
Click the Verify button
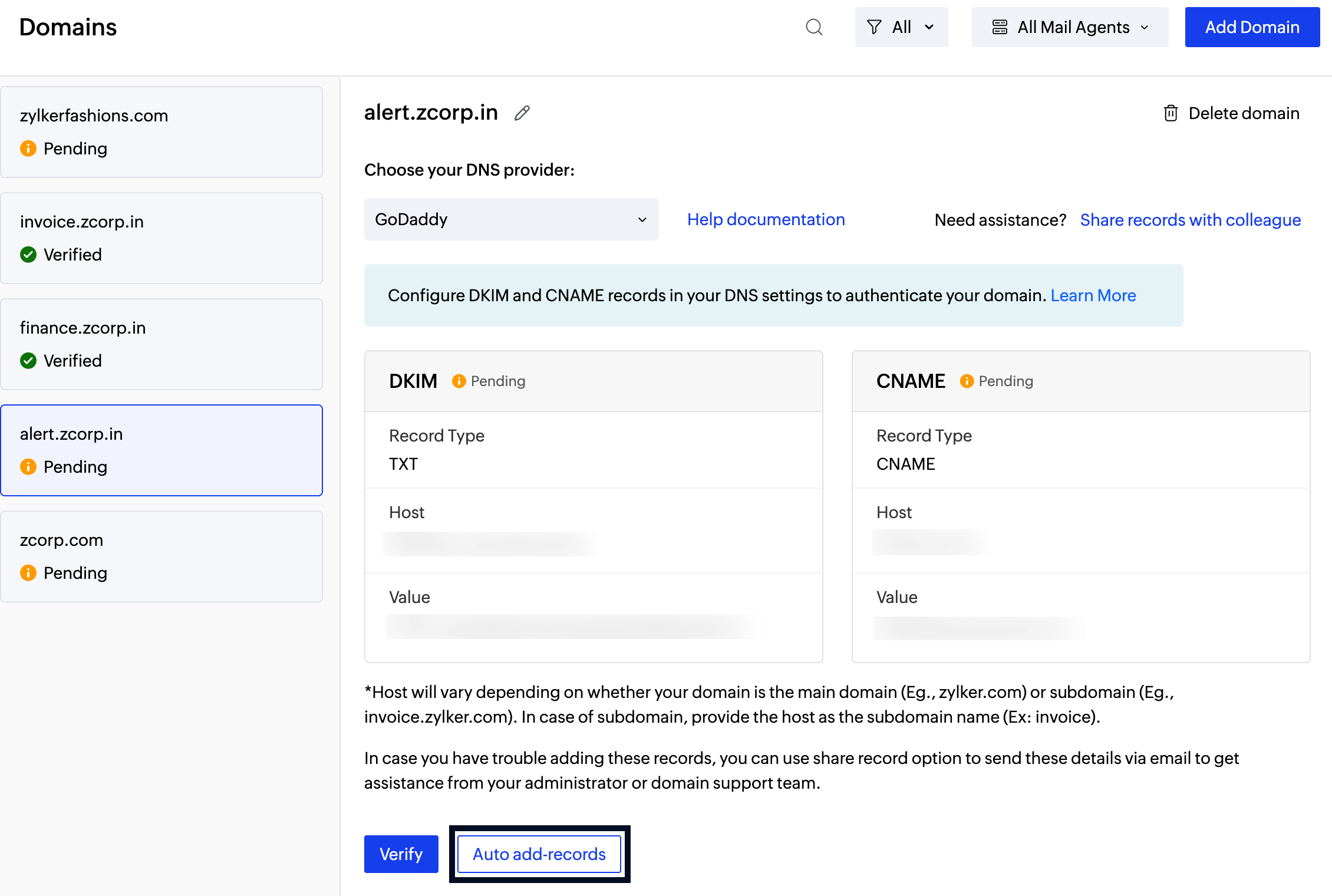(x=401, y=854)
